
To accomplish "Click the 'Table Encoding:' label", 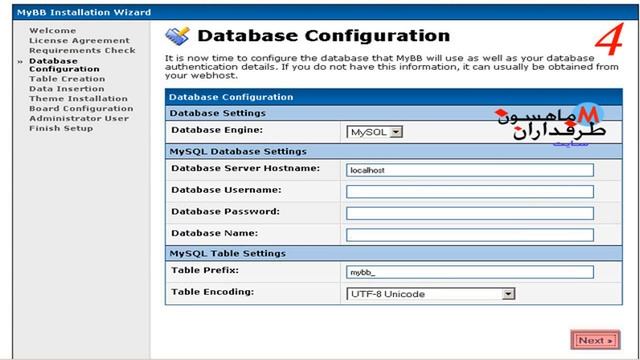I will [212, 292].
